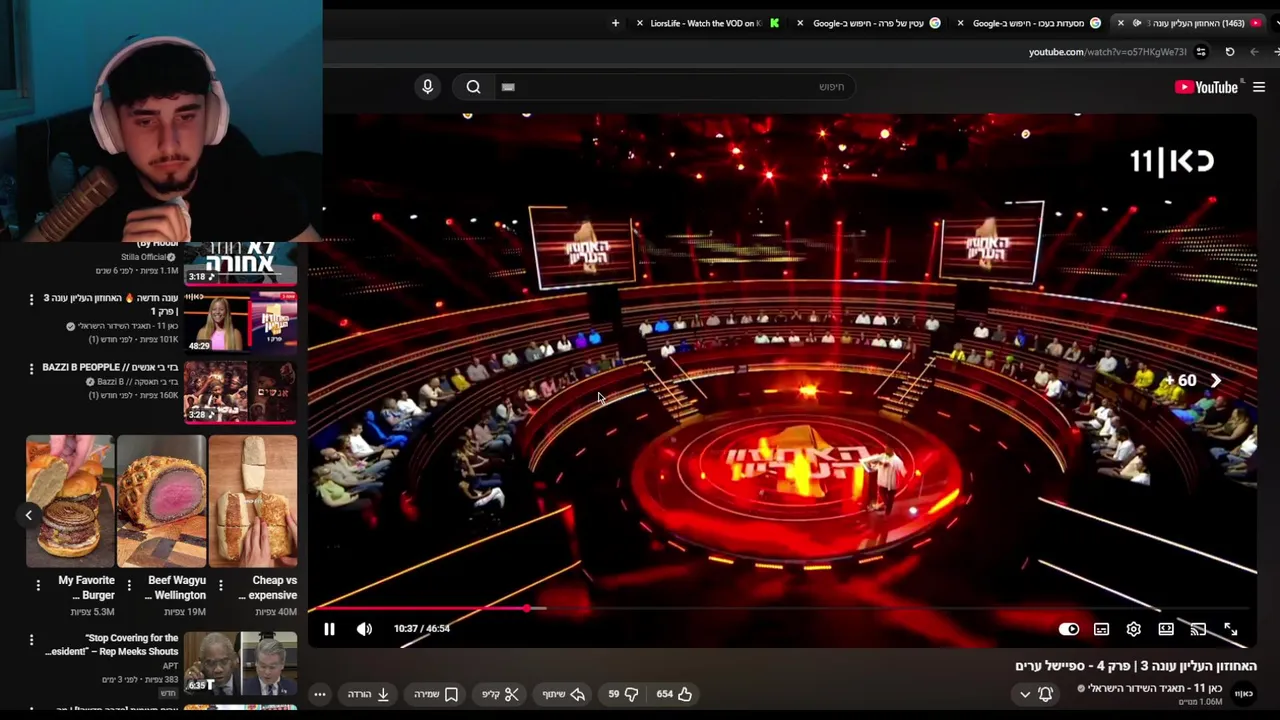1280x720 pixels.
Task: Open options for Beef Wagyu Wellington short
Action: tap(129, 585)
